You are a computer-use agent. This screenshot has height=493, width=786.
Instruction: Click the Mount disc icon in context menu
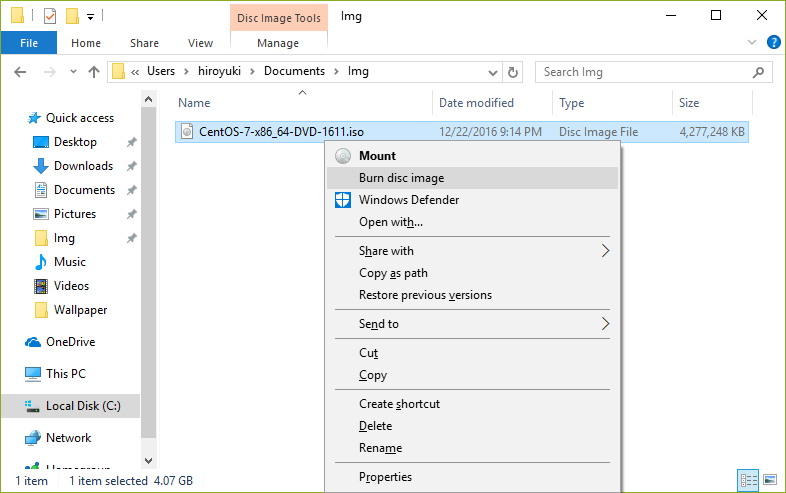343,156
